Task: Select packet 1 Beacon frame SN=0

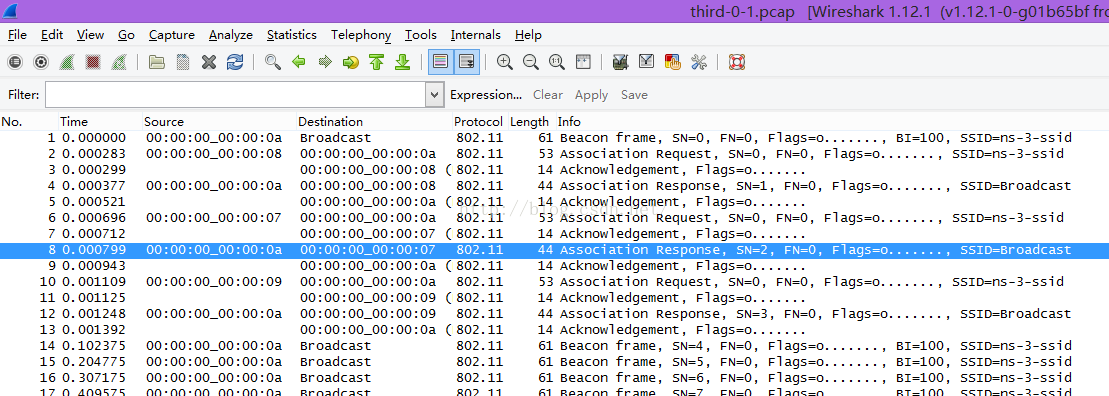Action: coord(554,138)
